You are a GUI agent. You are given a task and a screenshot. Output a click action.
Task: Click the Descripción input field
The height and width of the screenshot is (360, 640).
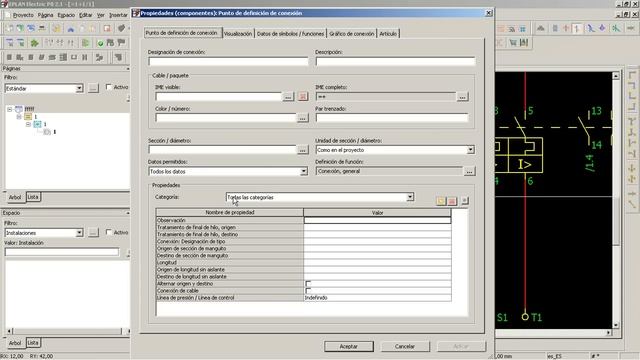[x=396, y=61]
